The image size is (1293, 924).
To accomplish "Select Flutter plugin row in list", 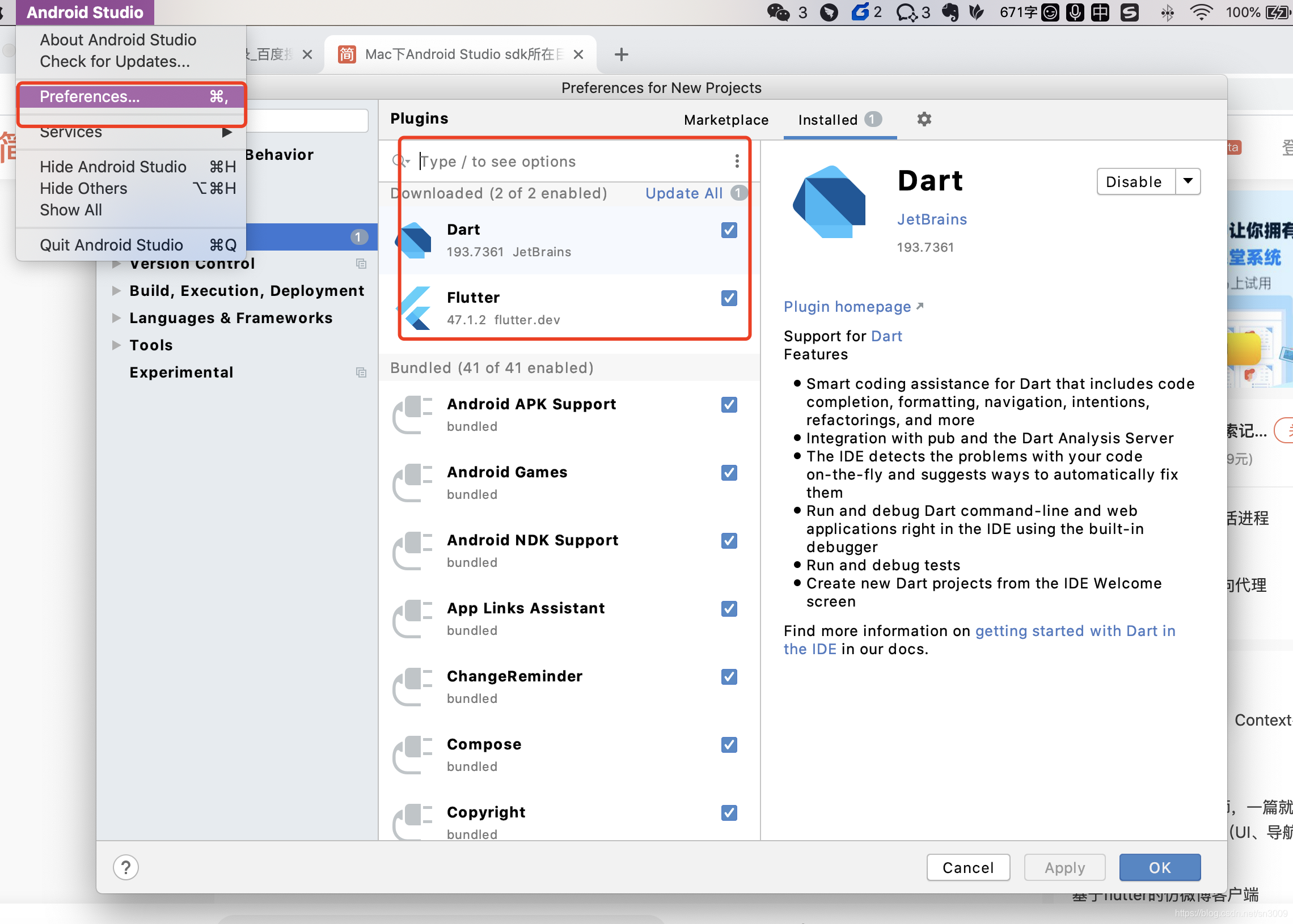I will coord(569,308).
